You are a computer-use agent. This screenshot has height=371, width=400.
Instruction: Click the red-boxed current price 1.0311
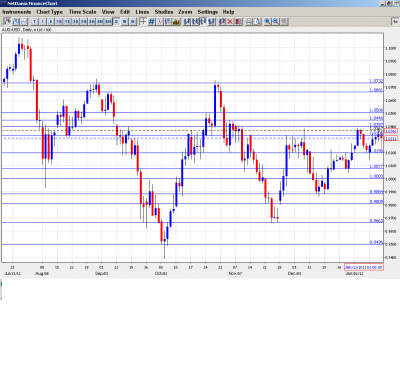pos(391,138)
